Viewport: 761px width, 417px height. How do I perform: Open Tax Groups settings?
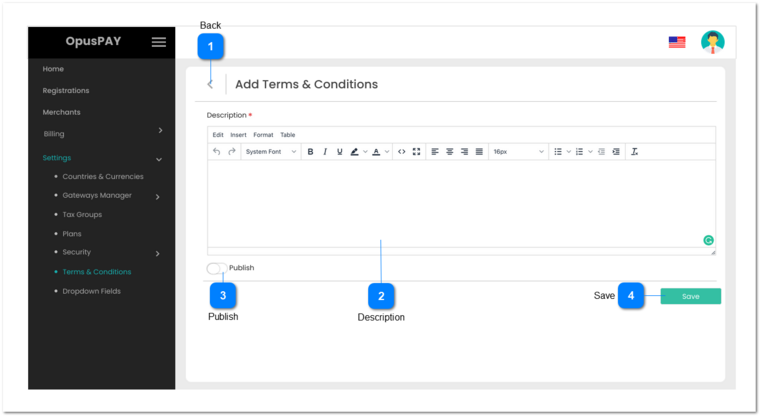[82, 215]
